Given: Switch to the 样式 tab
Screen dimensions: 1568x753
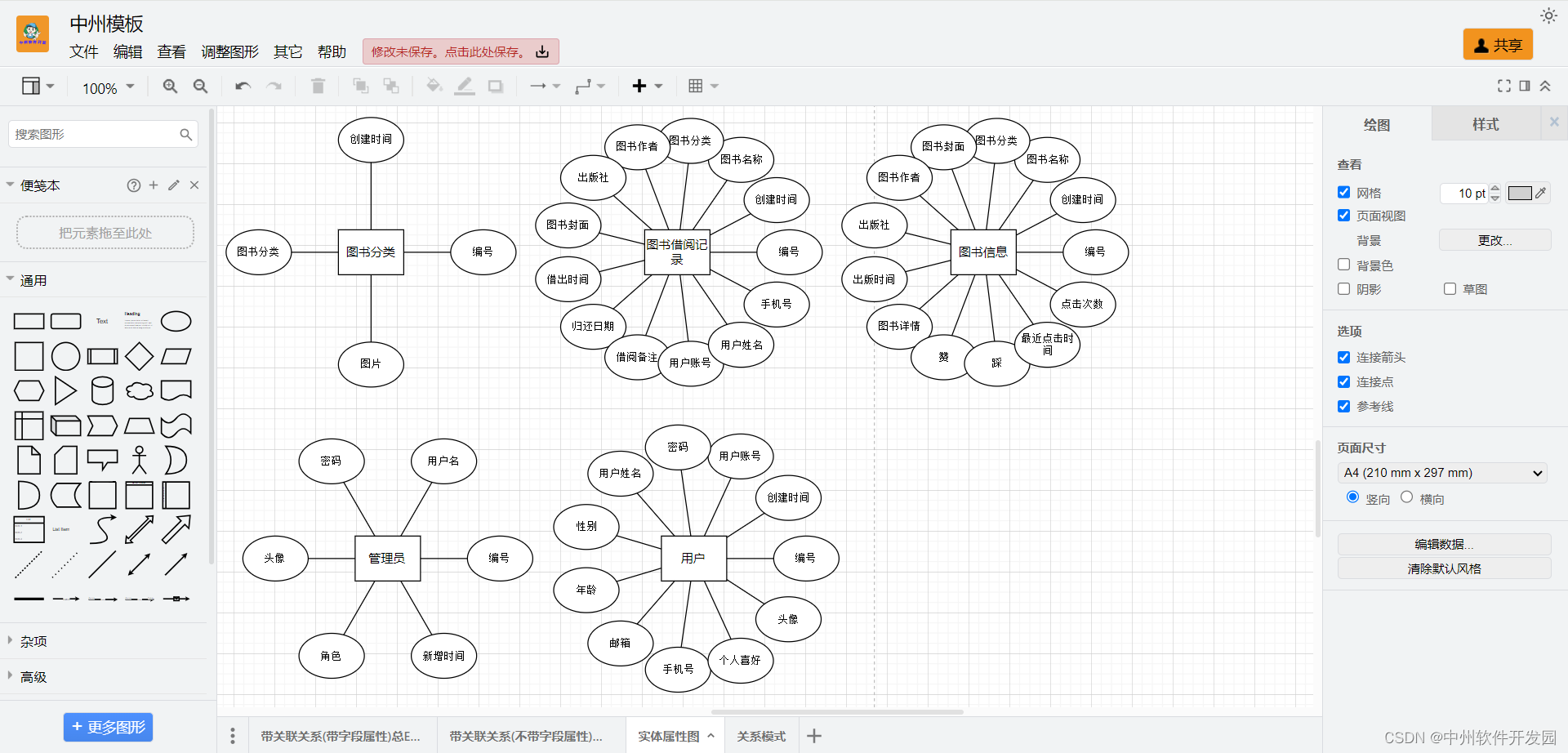Looking at the screenshot, I should [1486, 124].
